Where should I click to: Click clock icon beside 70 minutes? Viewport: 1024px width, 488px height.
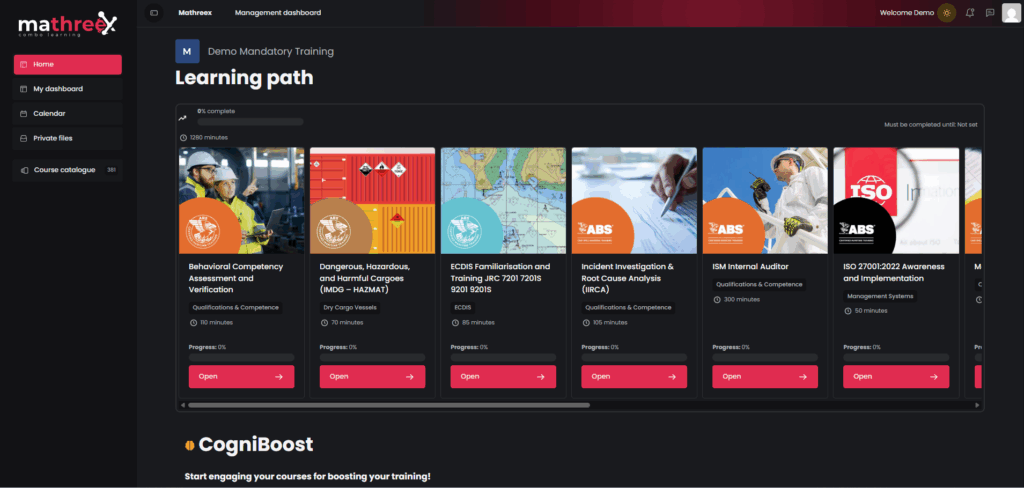pyautogui.click(x=325, y=323)
